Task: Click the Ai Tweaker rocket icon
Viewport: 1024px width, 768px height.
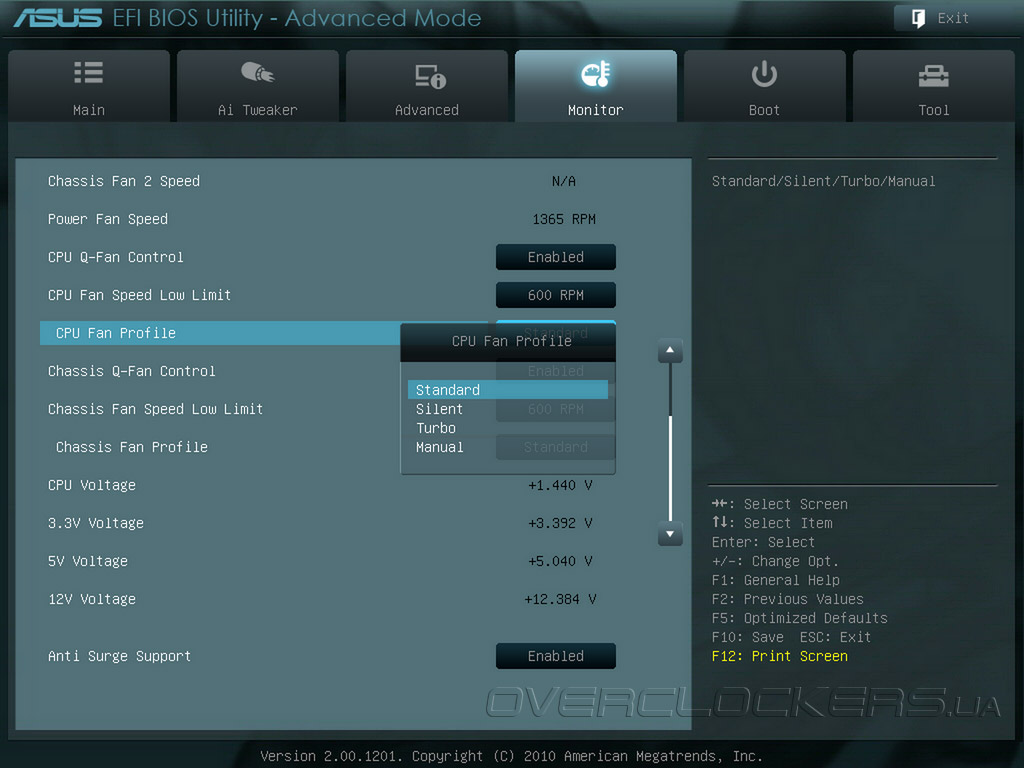Action: [257, 72]
